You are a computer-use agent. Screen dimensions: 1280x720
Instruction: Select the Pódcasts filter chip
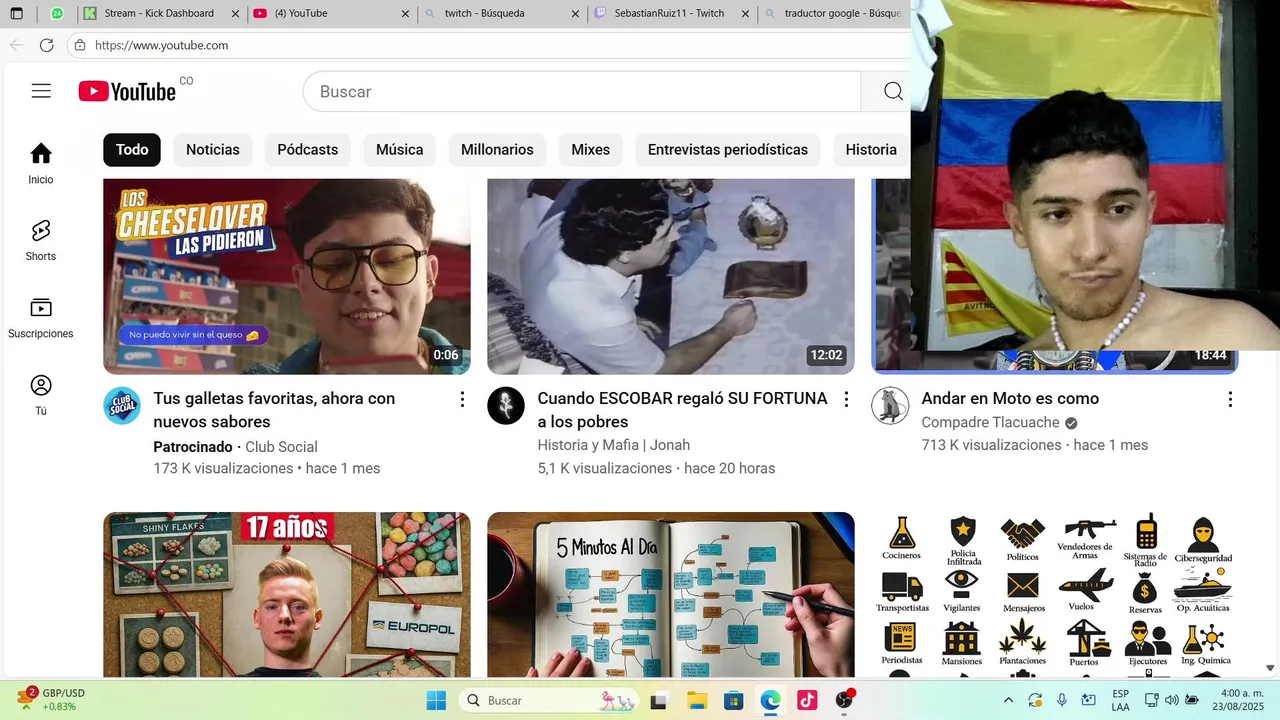[x=308, y=149]
